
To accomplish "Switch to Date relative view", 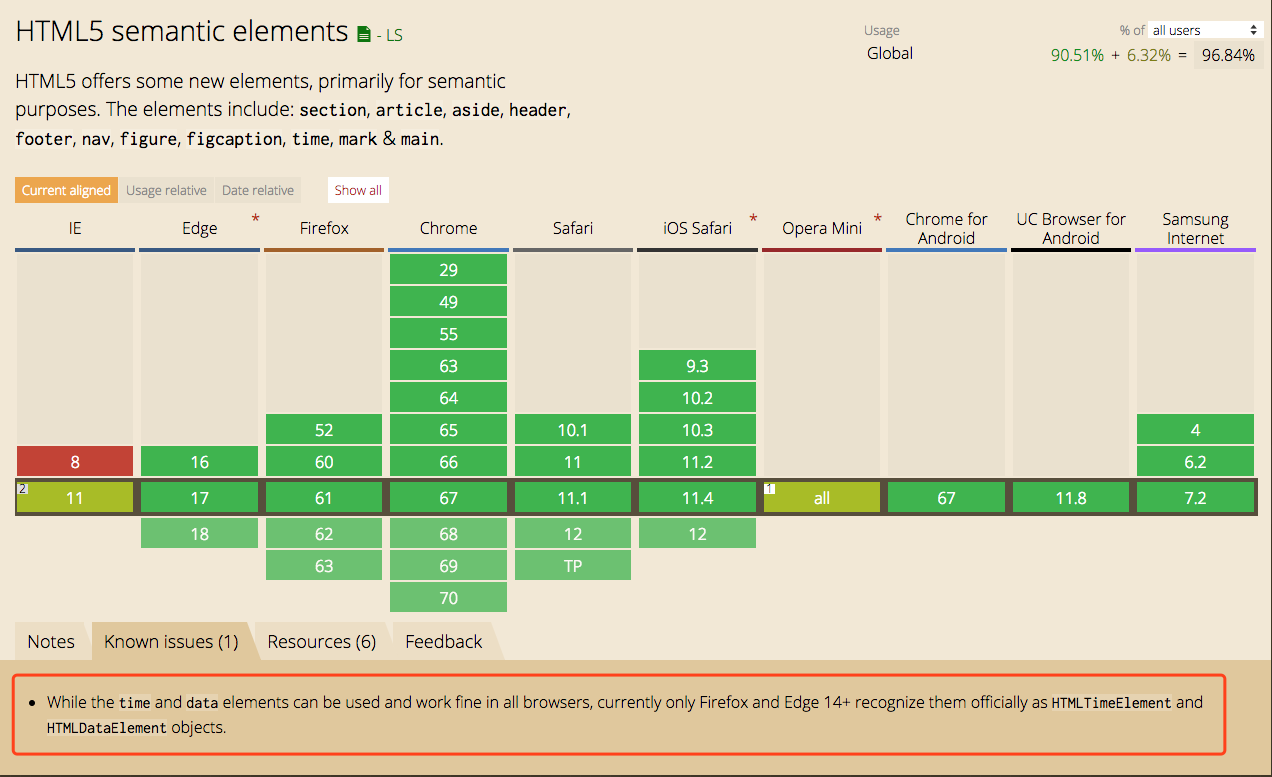I will click(258, 190).
